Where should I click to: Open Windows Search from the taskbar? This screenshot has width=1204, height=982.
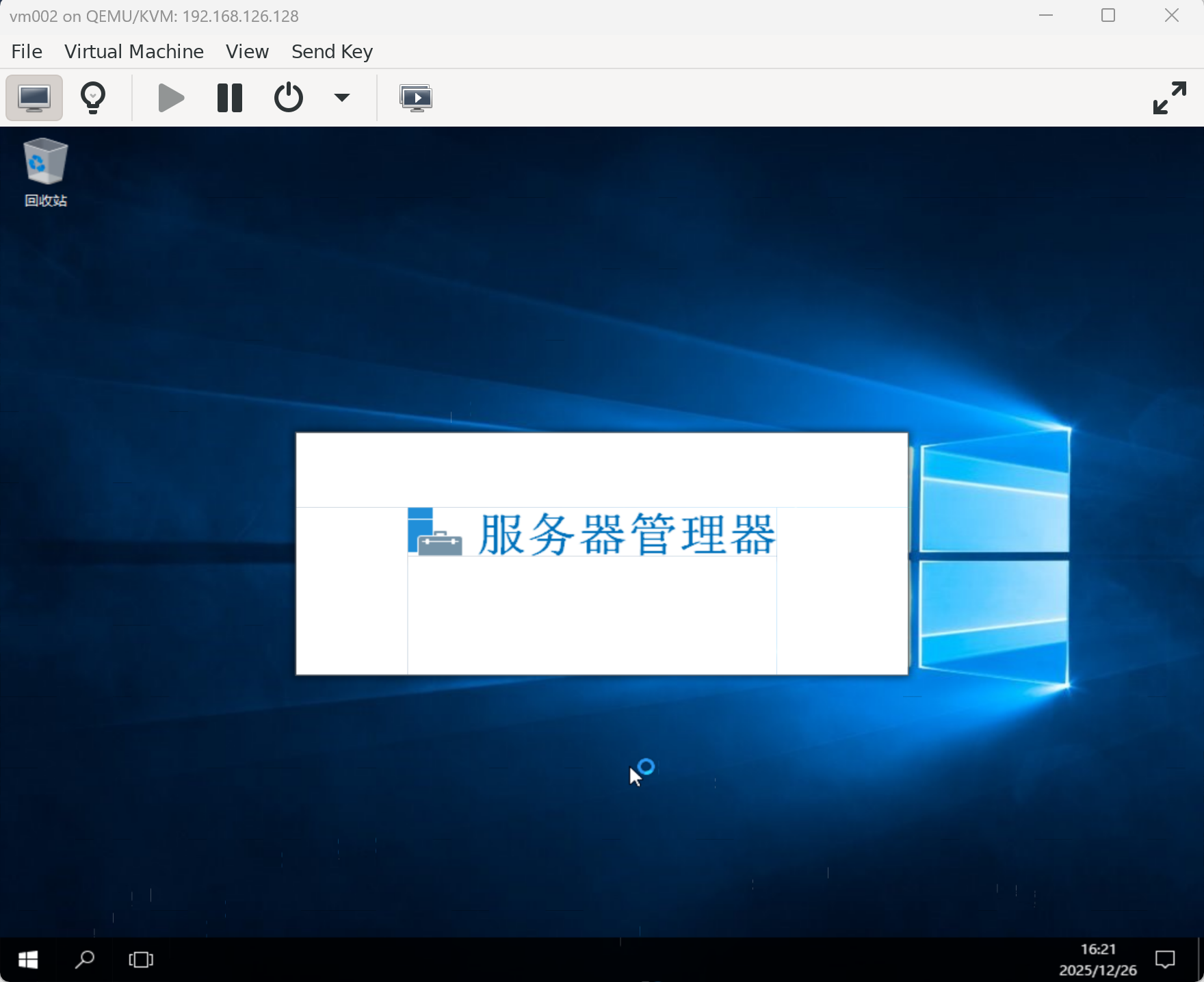pyautogui.click(x=84, y=959)
